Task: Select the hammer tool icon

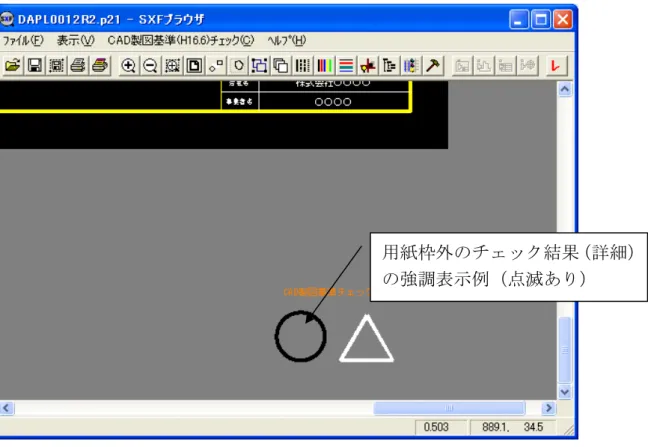Action: [x=433, y=65]
